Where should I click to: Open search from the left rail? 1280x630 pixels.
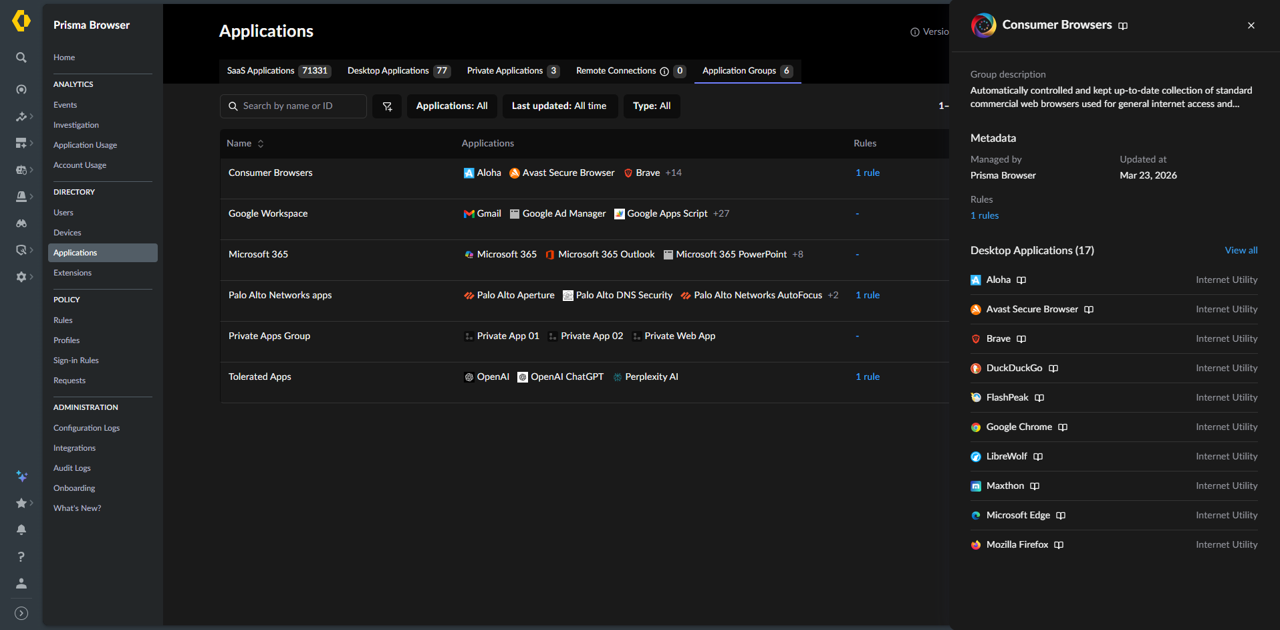21,58
